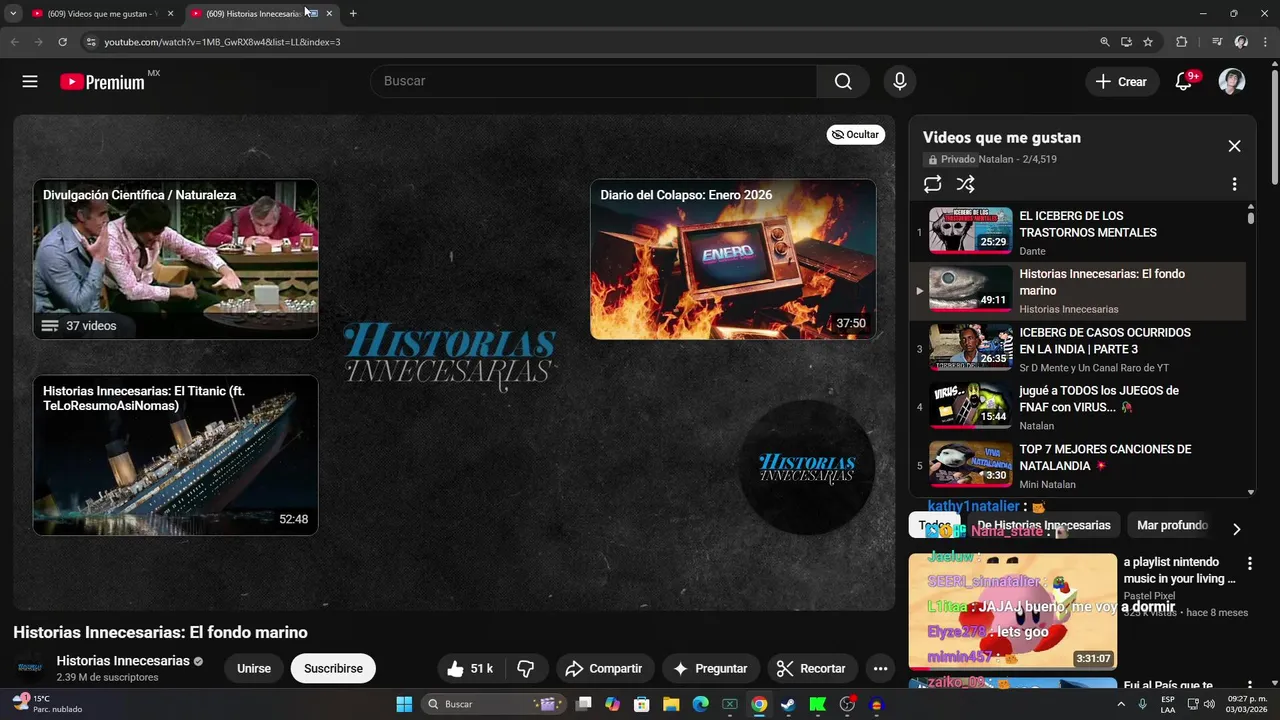This screenshot has width=1280, height=720.
Task: Toggle playlist shuffle
Action: [965, 184]
